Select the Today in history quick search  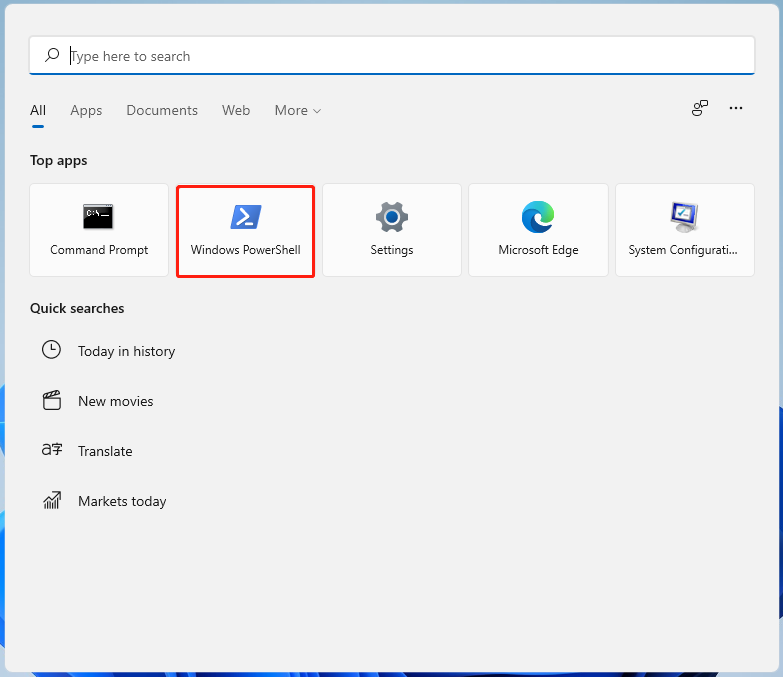(x=108, y=351)
